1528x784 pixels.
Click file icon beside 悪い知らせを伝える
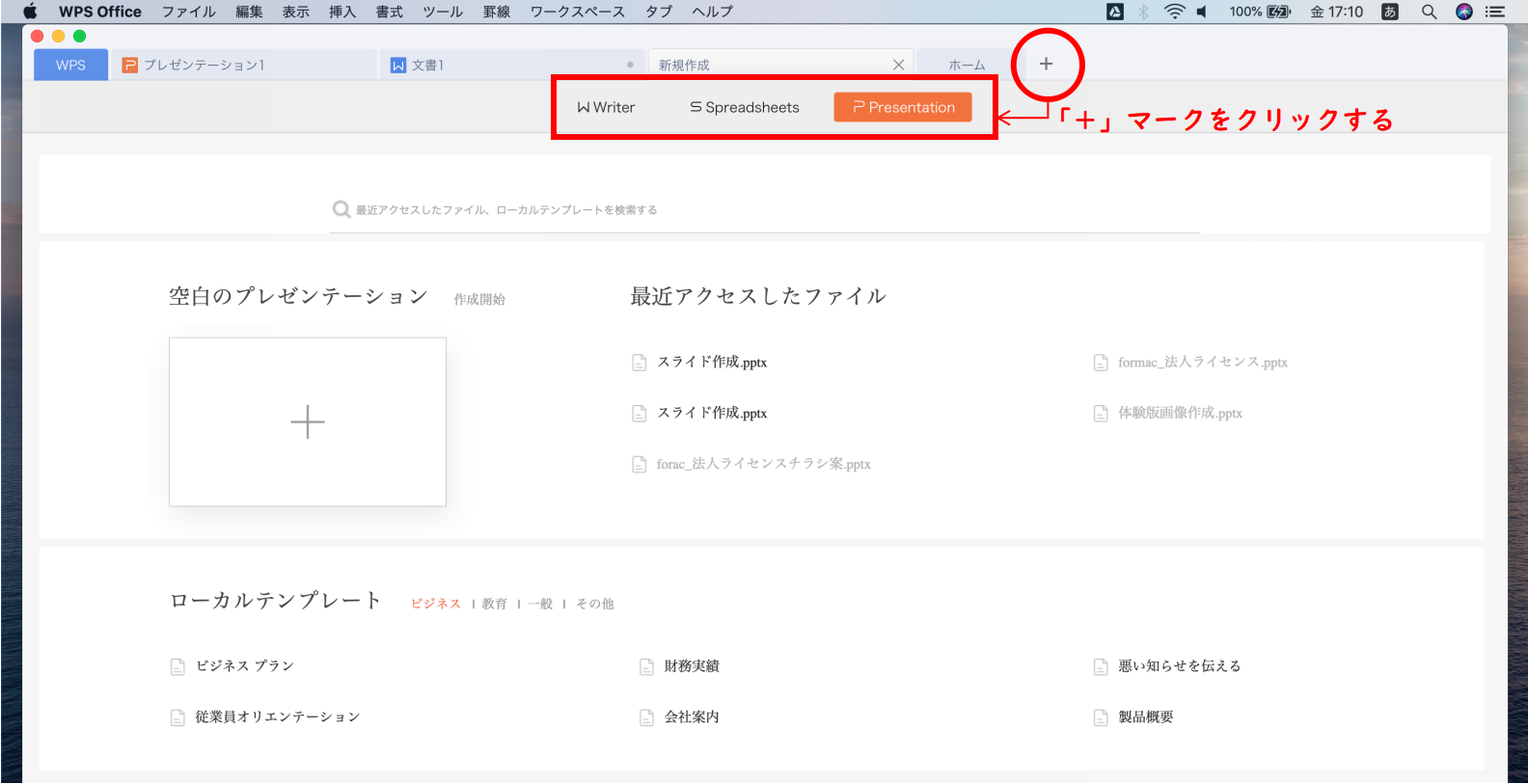[1101, 666]
